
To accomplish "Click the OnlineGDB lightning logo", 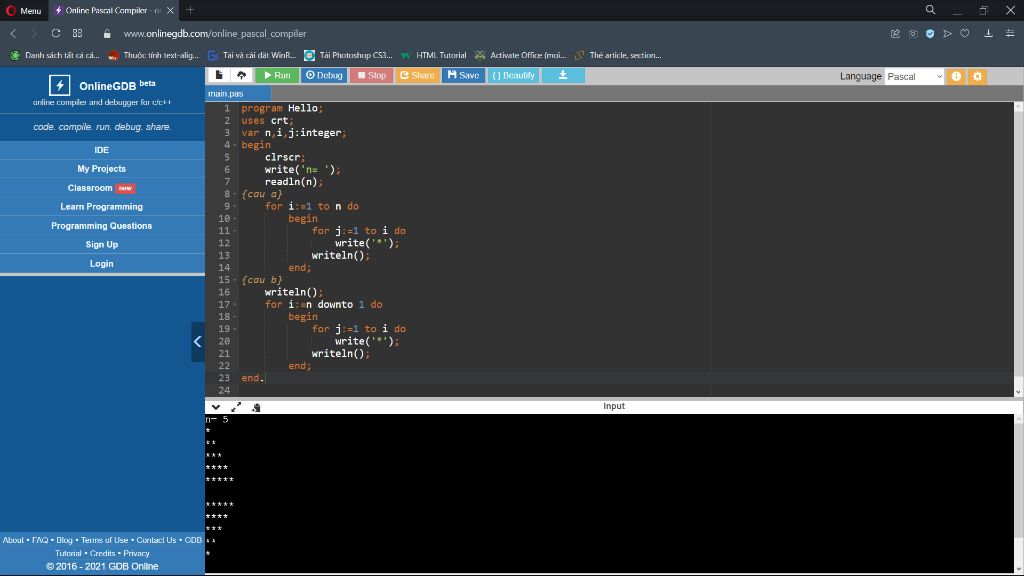I will [x=59, y=85].
